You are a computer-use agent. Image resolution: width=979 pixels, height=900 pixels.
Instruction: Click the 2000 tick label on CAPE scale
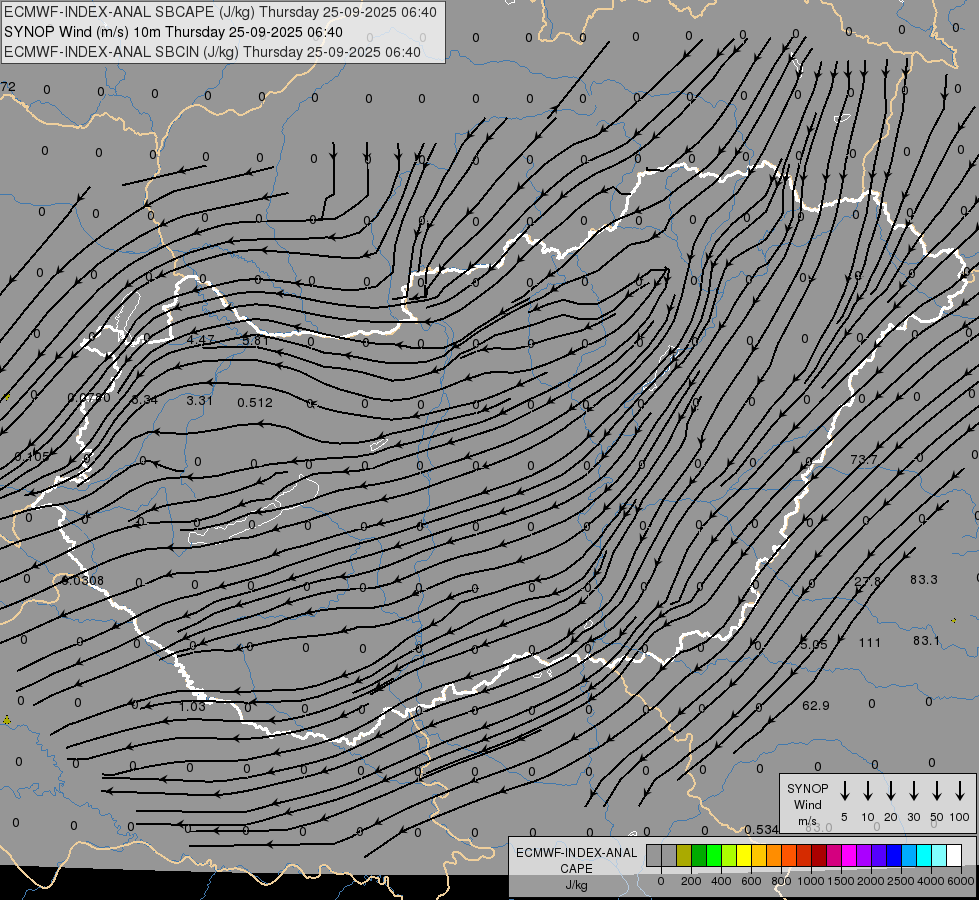tap(870, 881)
